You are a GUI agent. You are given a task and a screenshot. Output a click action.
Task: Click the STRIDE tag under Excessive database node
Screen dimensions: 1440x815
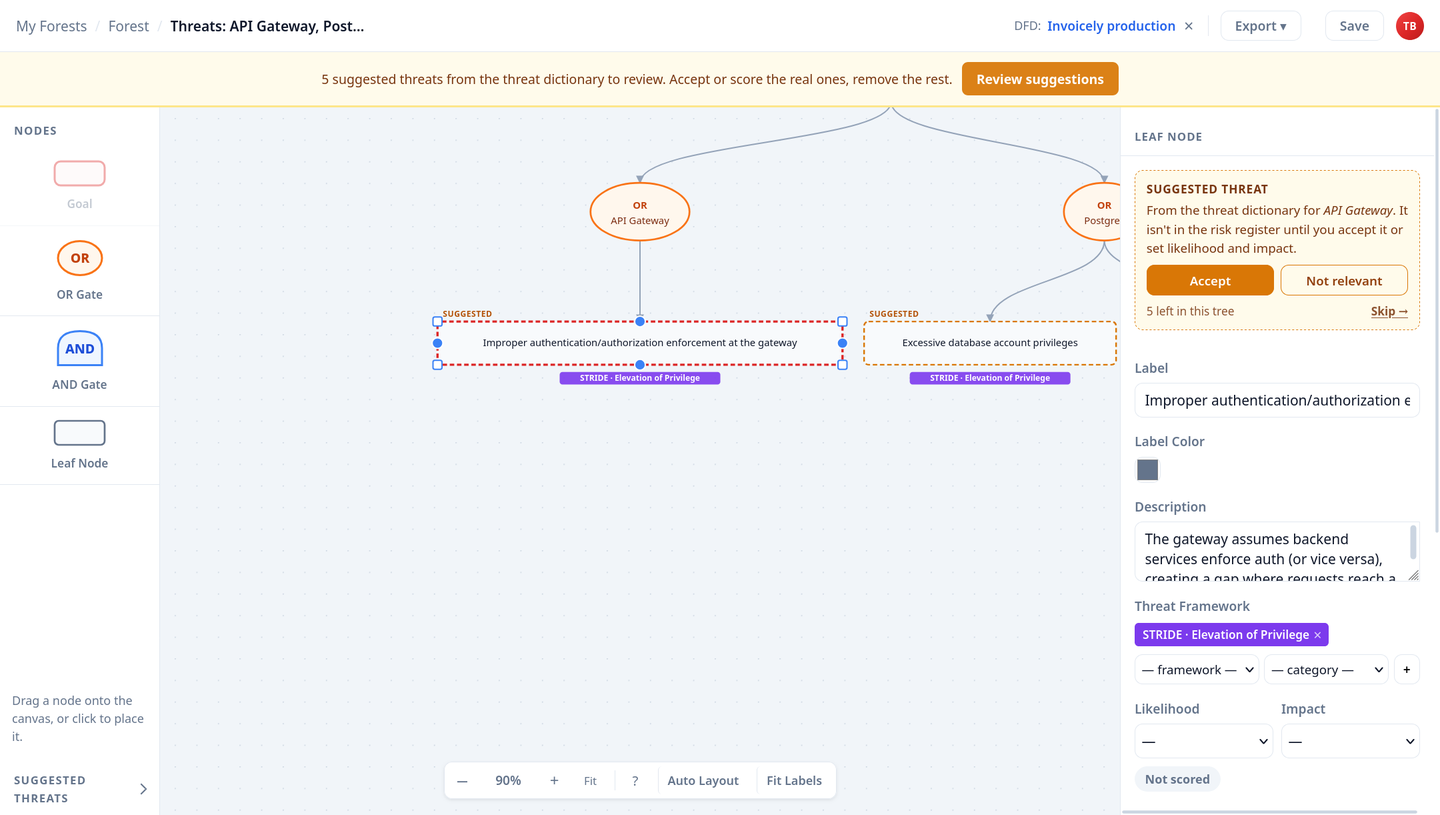coord(990,378)
